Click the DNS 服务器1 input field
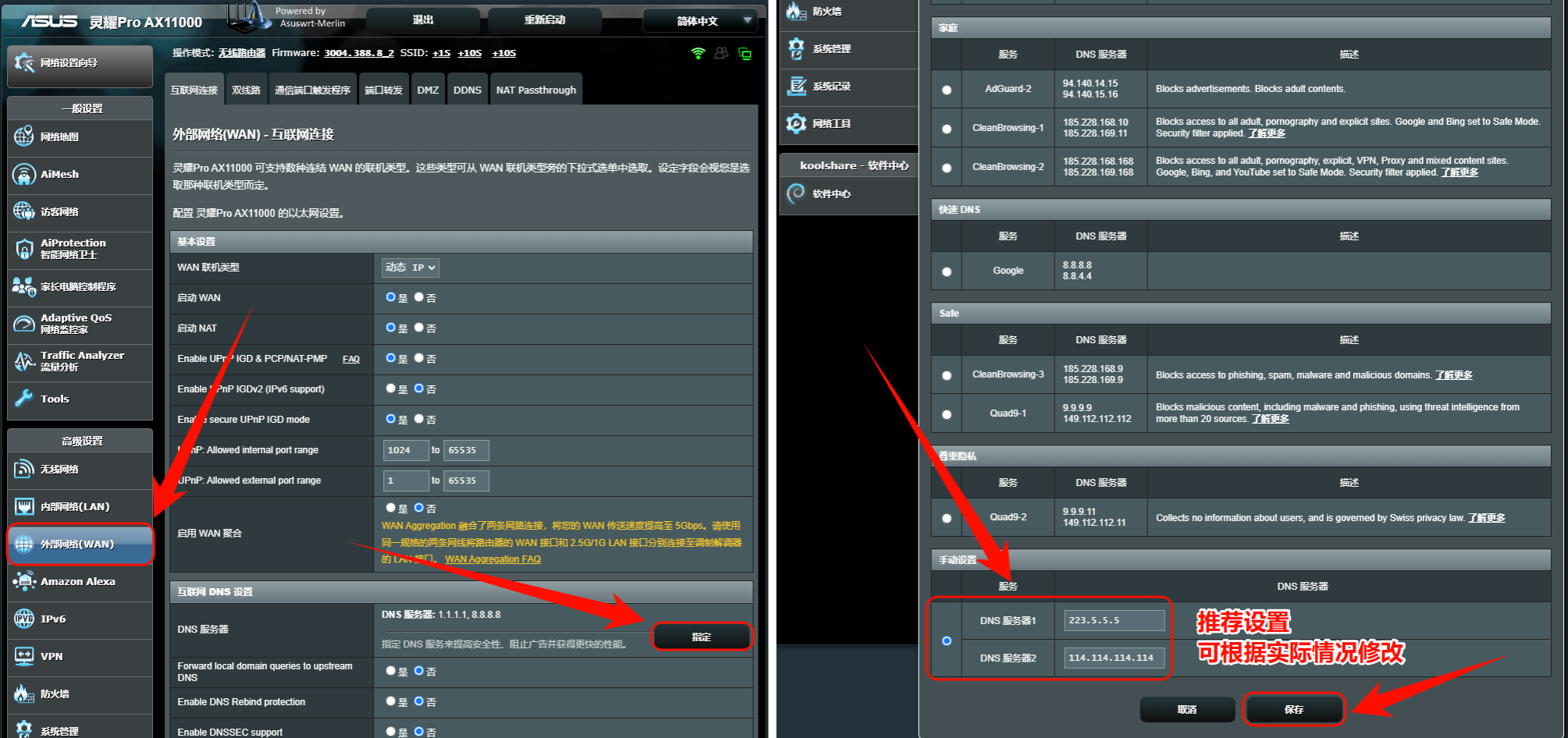This screenshot has height=738, width=1568. point(1115,620)
